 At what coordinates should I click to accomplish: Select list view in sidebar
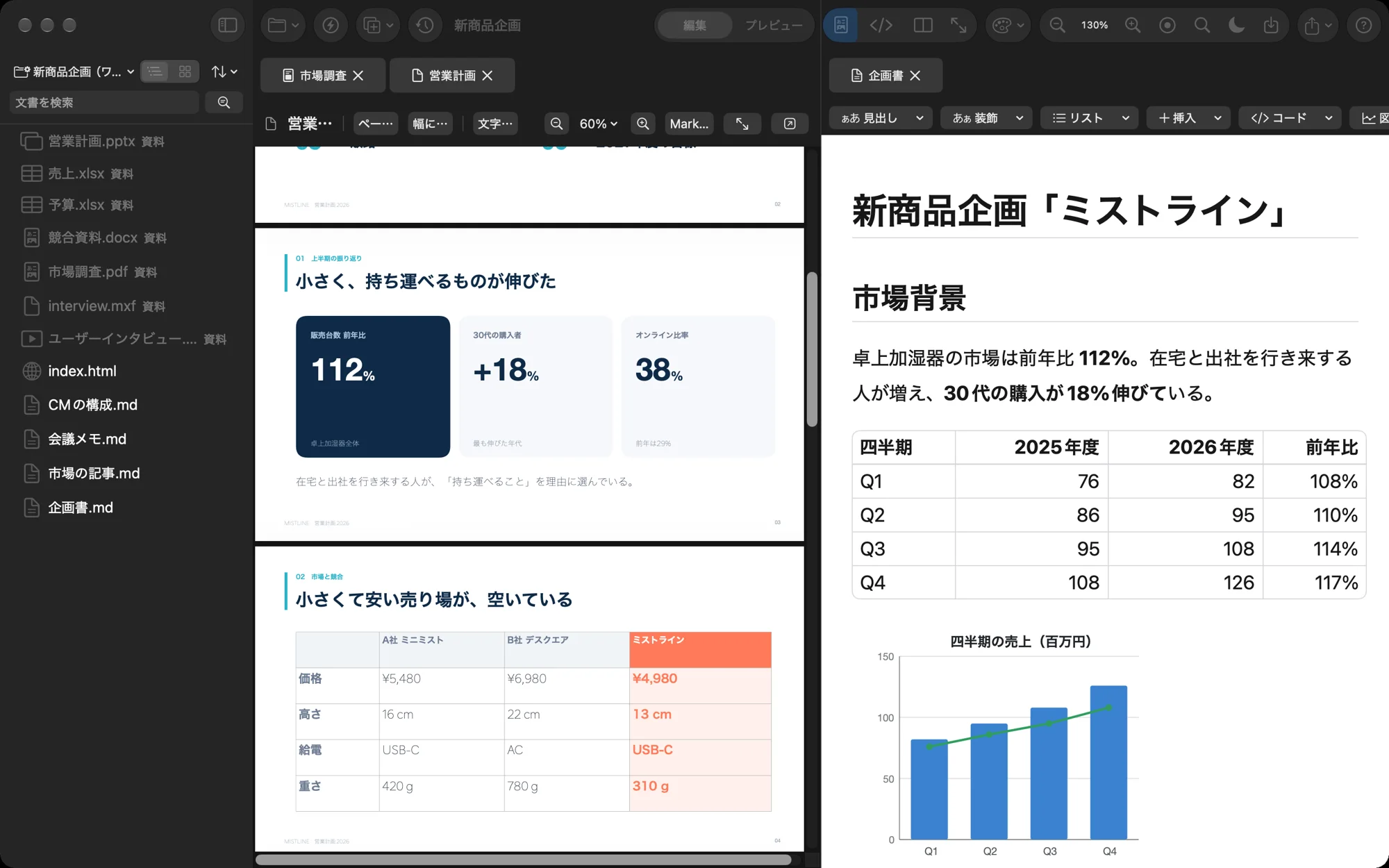pos(155,72)
